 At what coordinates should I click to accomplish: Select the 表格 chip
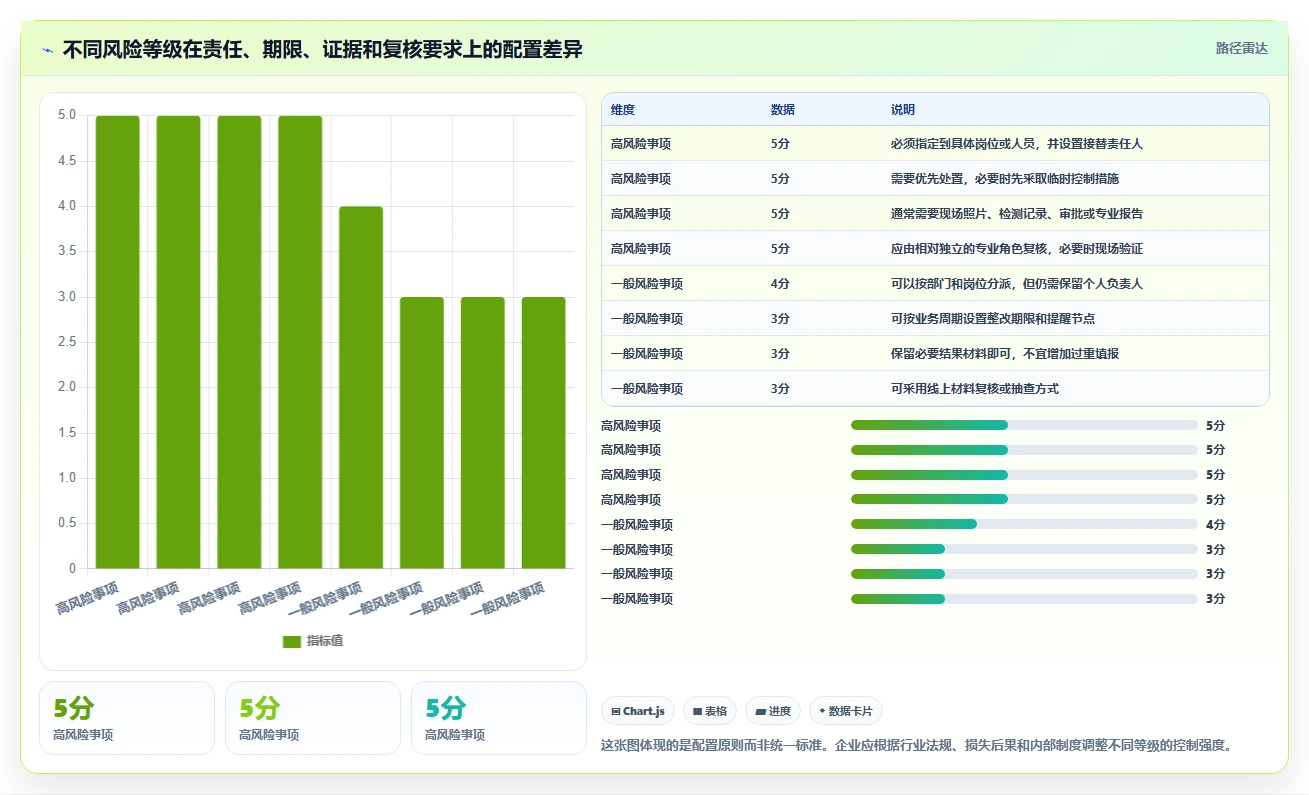(x=710, y=711)
